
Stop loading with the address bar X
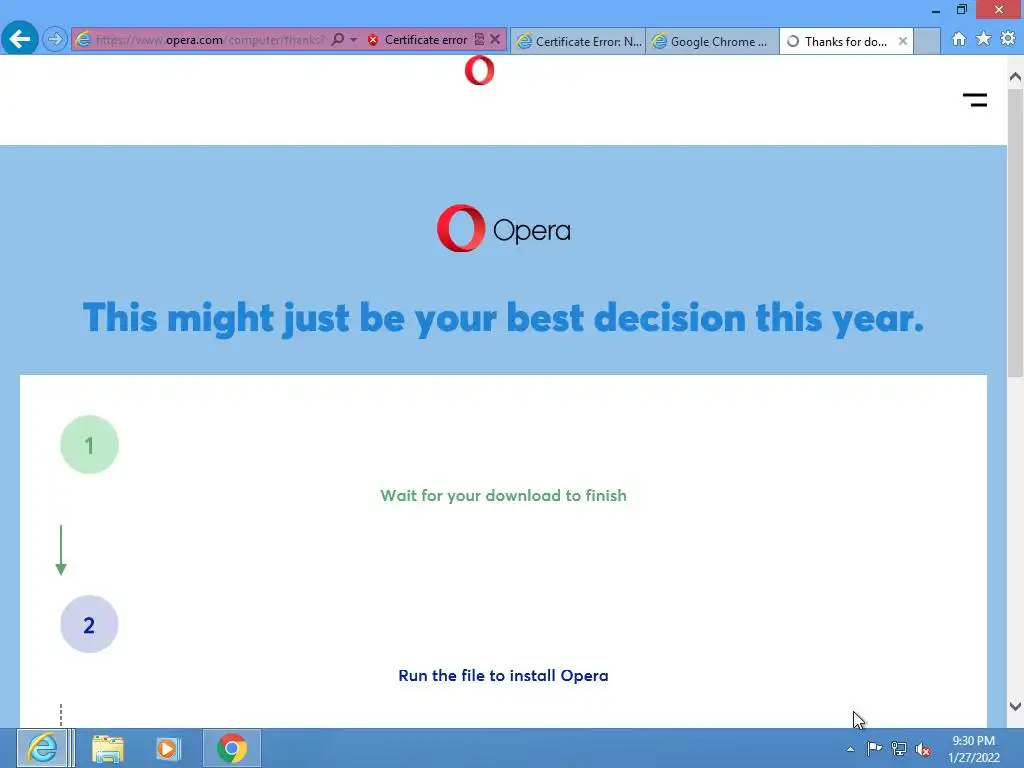(495, 40)
